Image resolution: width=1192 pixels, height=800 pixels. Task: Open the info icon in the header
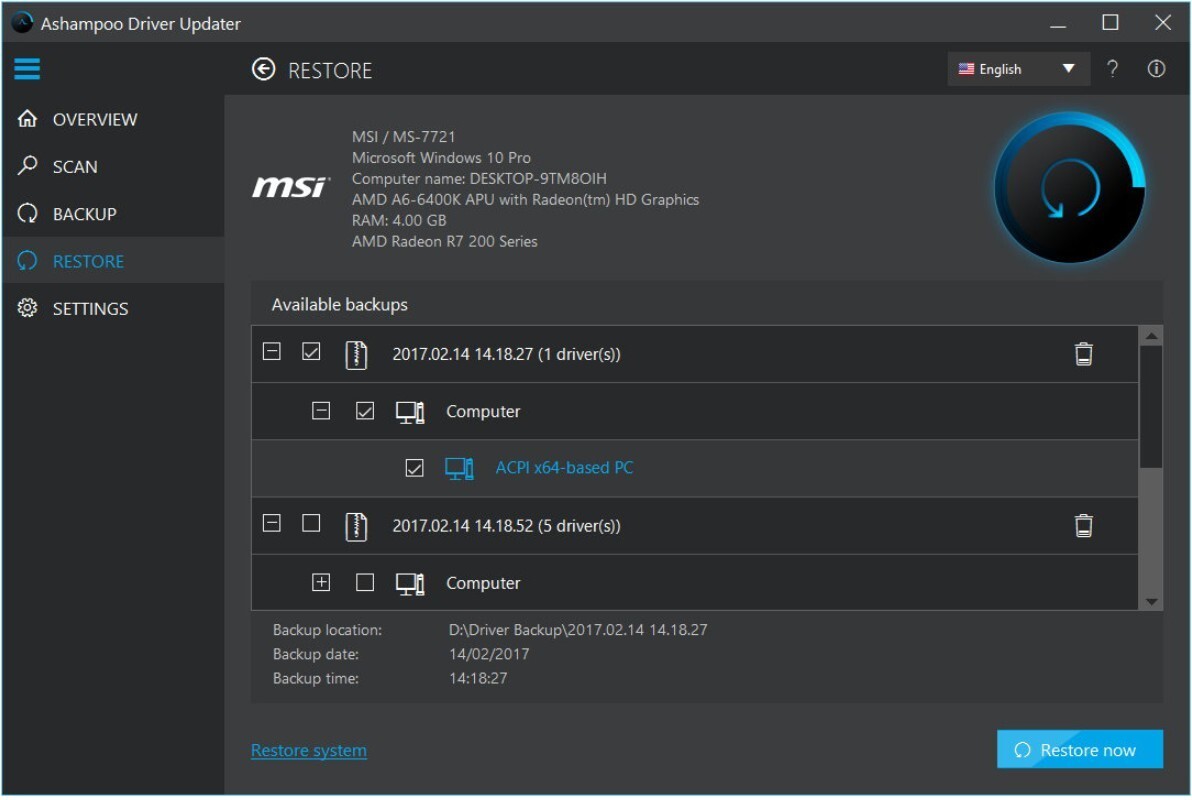1156,69
